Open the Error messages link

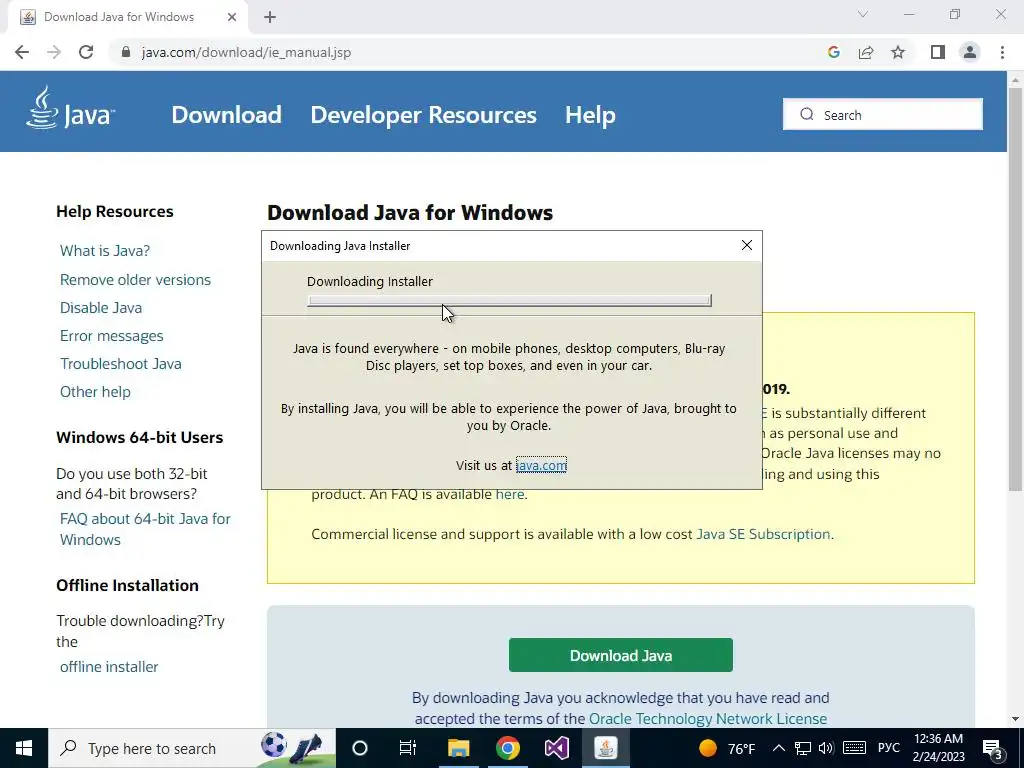coord(112,336)
